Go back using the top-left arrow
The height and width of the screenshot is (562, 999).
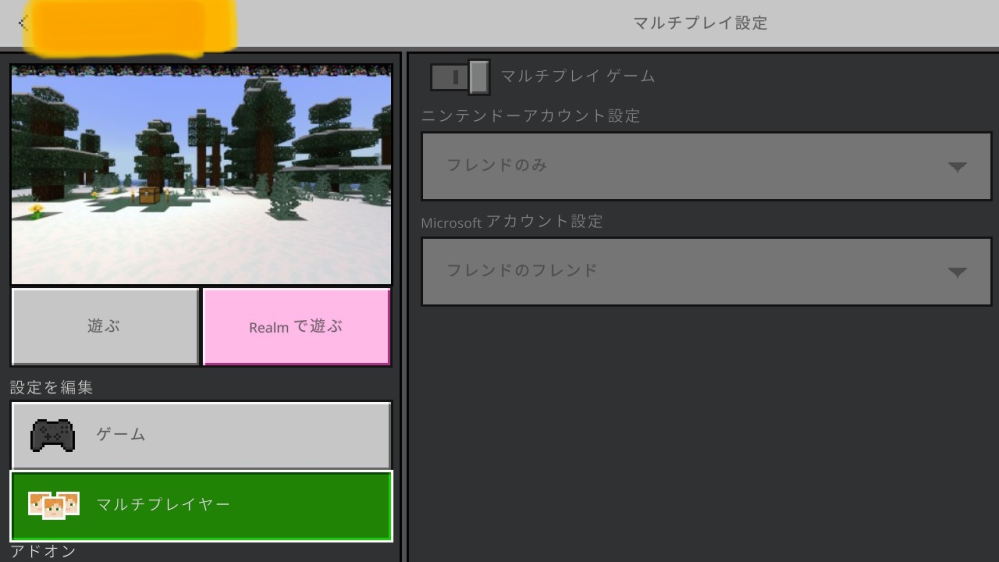click(x=23, y=24)
